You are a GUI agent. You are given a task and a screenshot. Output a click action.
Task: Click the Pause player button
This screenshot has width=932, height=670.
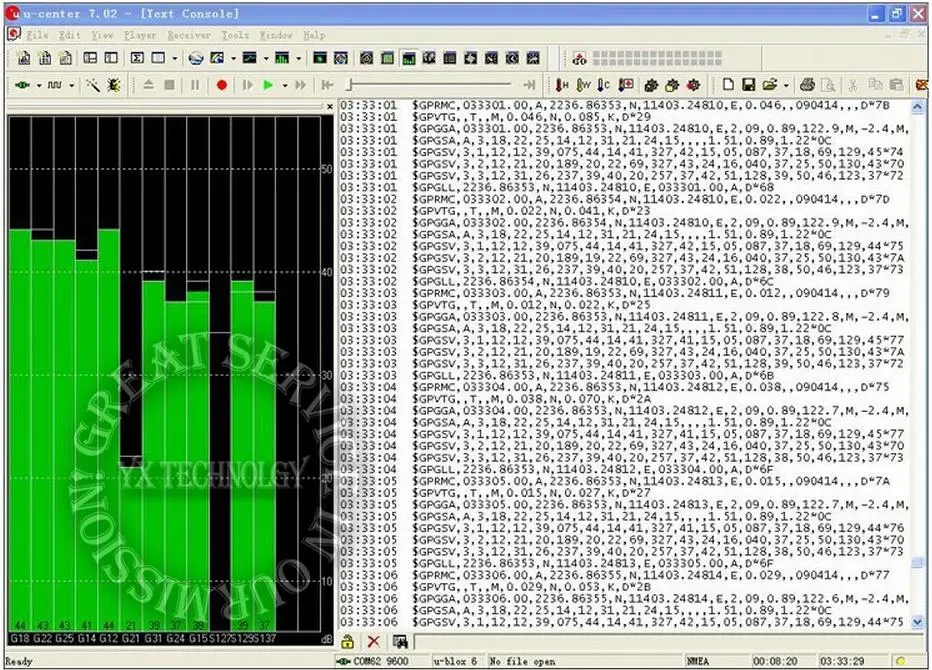click(195, 85)
